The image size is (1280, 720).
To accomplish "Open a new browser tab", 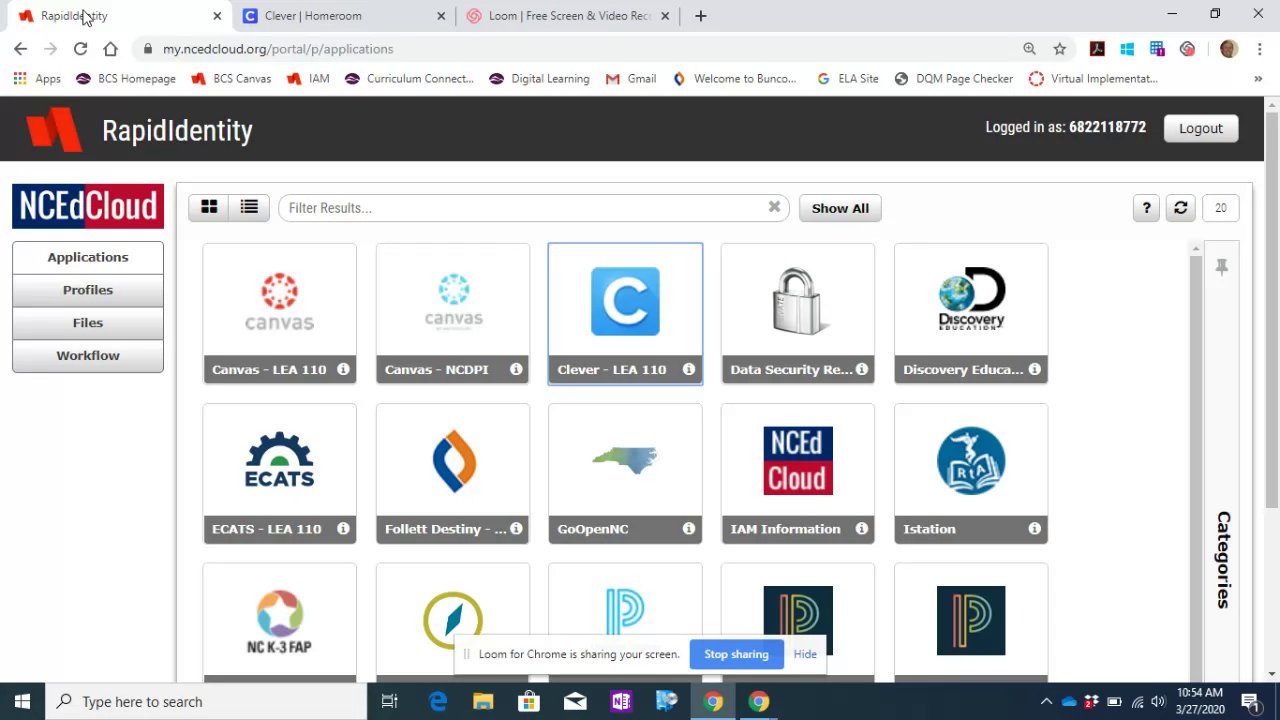I will (x=701, y=16).
